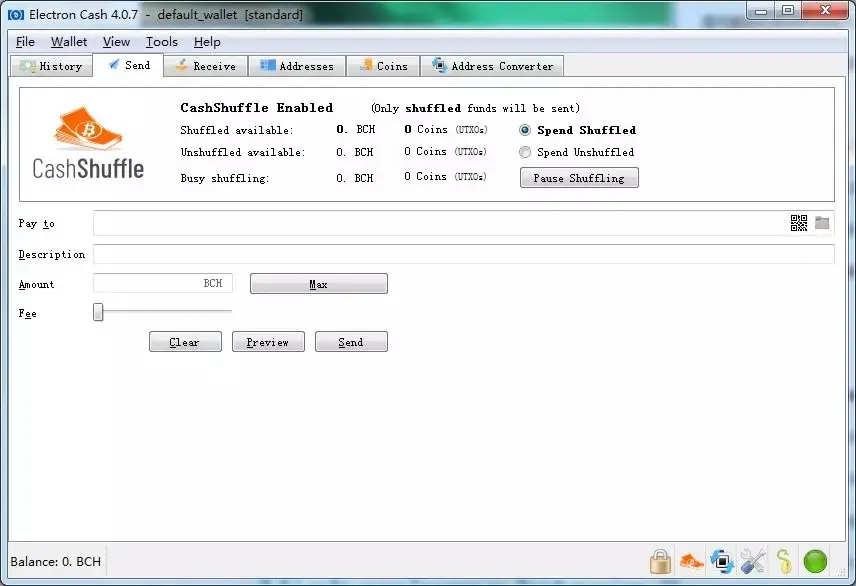856x586 pixels.
Task: Switch to the Coins tab
Action: (x=383, y=66)
